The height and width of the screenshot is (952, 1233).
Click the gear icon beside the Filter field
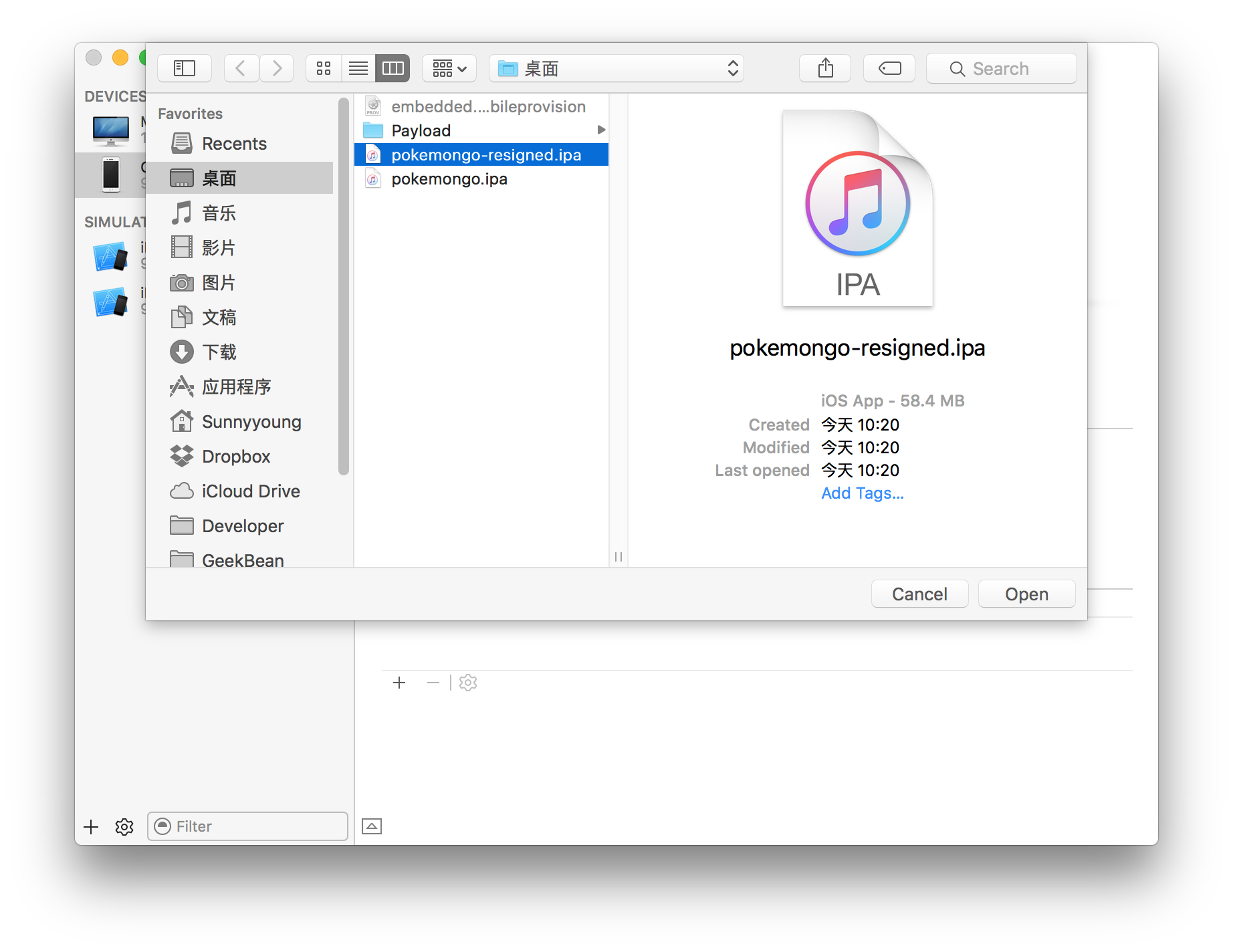[x=124, y=827]
